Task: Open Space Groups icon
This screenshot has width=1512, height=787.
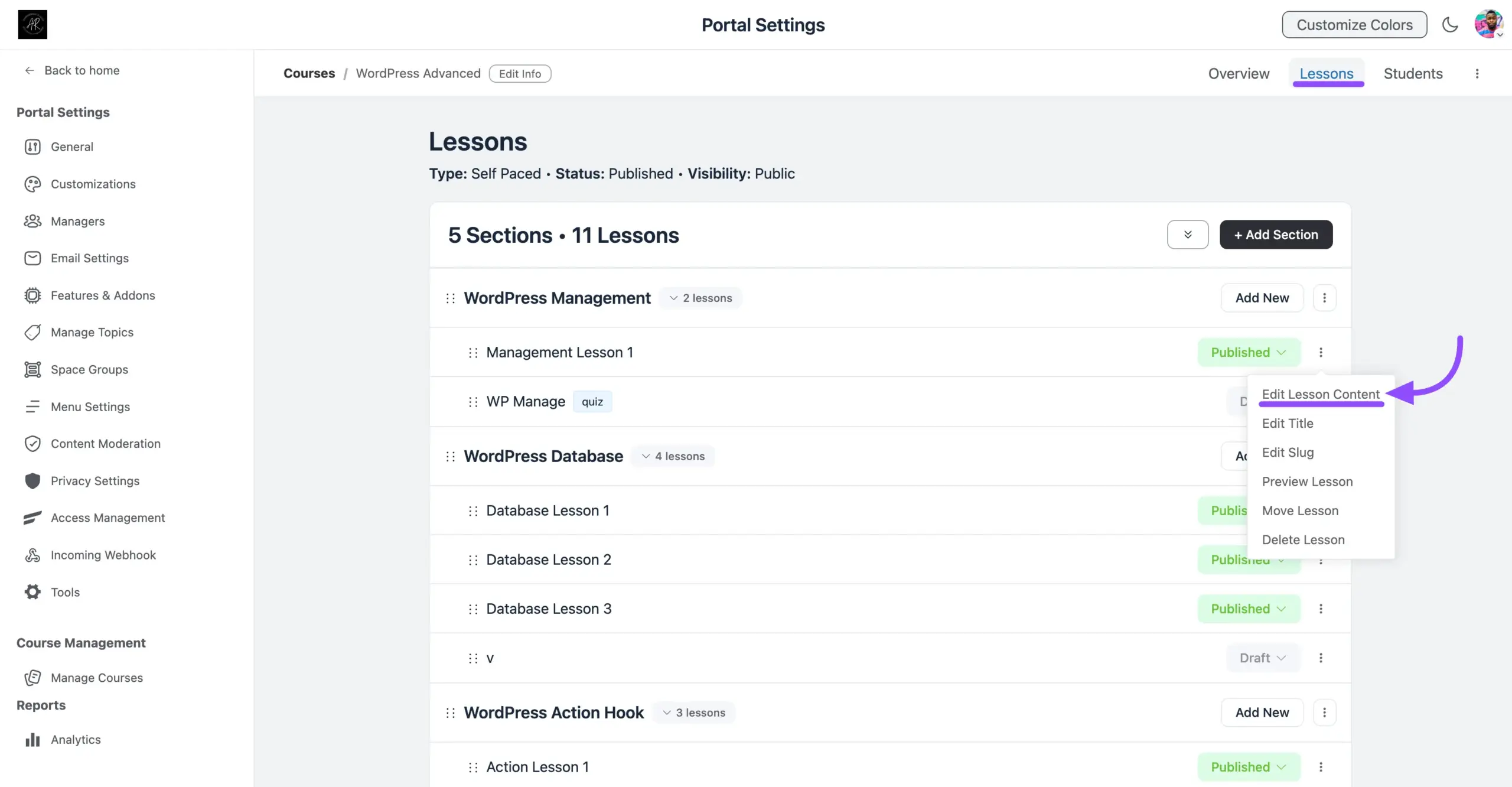Action: [32, 369]
